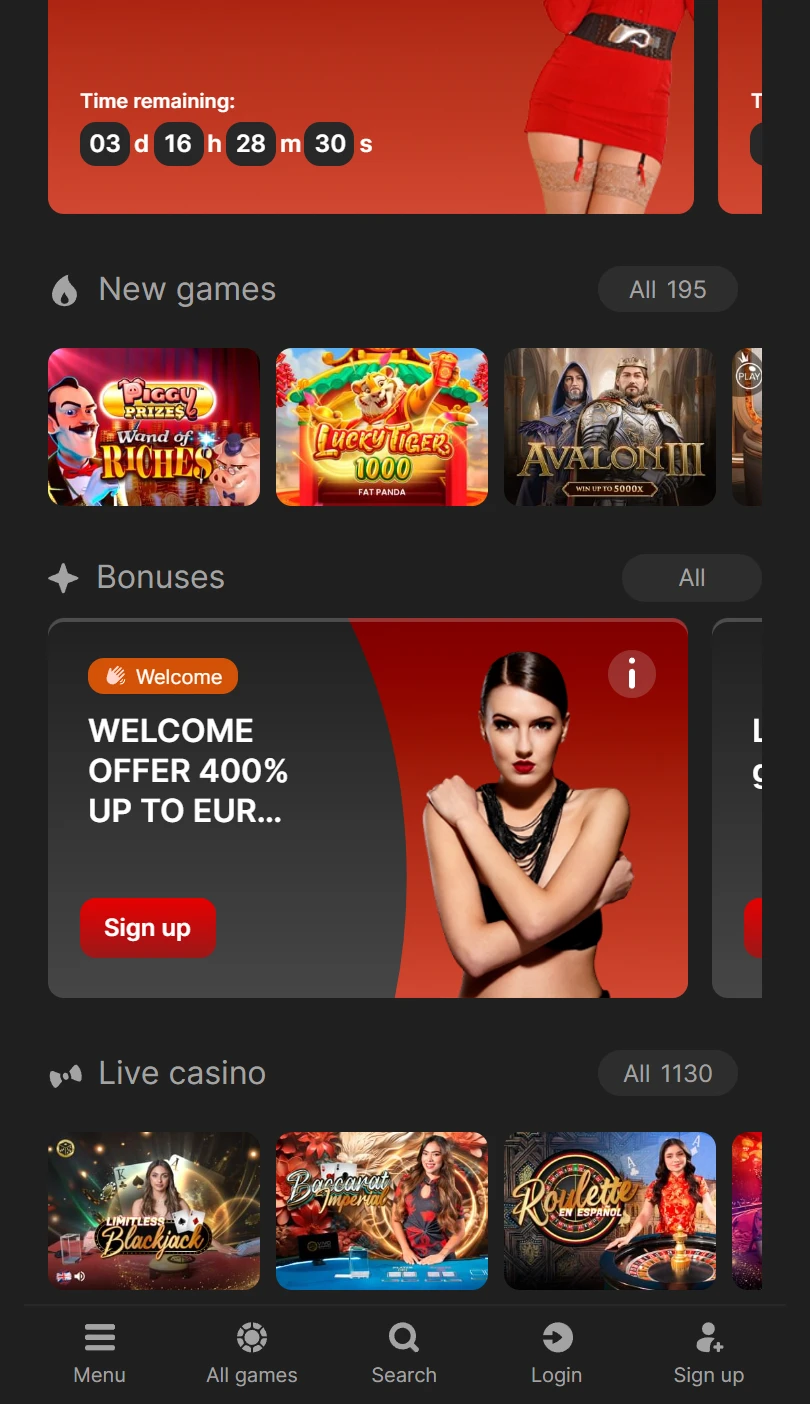The width and height of the screenshot is (810, 1404).
Task: Click the orange Welcome tag
Action: tap(163, 677)
